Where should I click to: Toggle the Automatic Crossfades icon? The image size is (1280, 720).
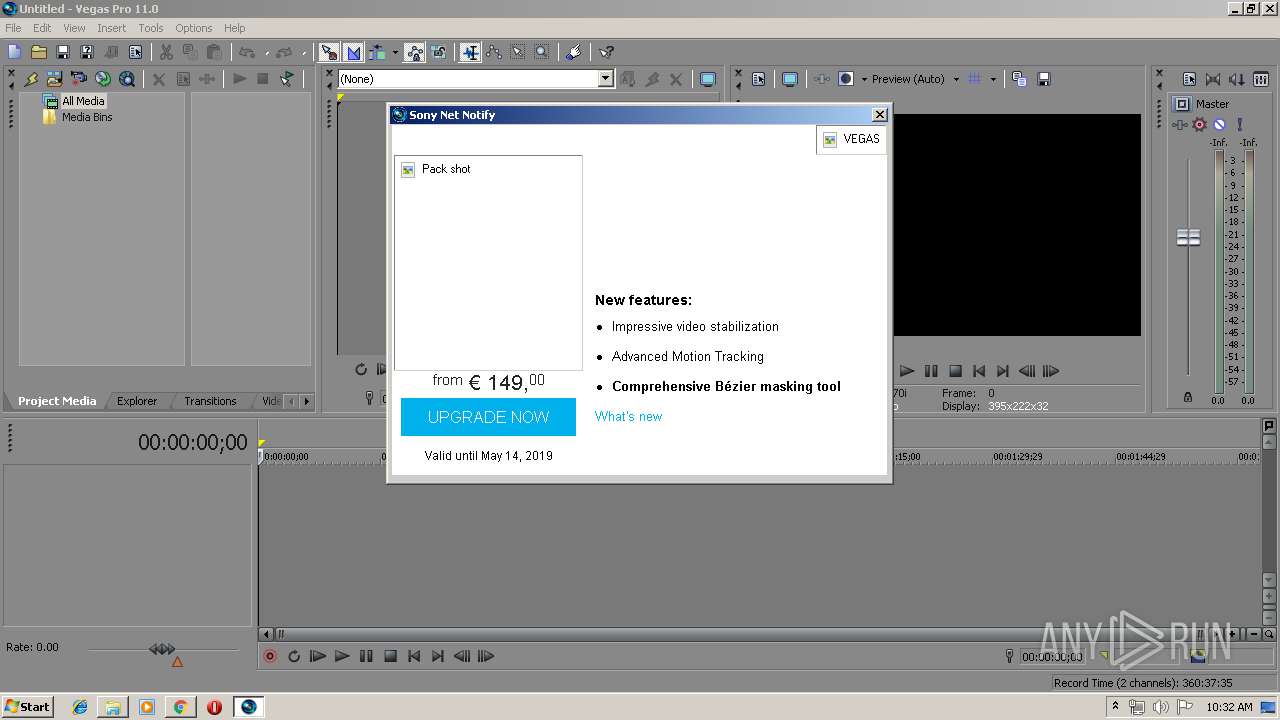point(353,52)
